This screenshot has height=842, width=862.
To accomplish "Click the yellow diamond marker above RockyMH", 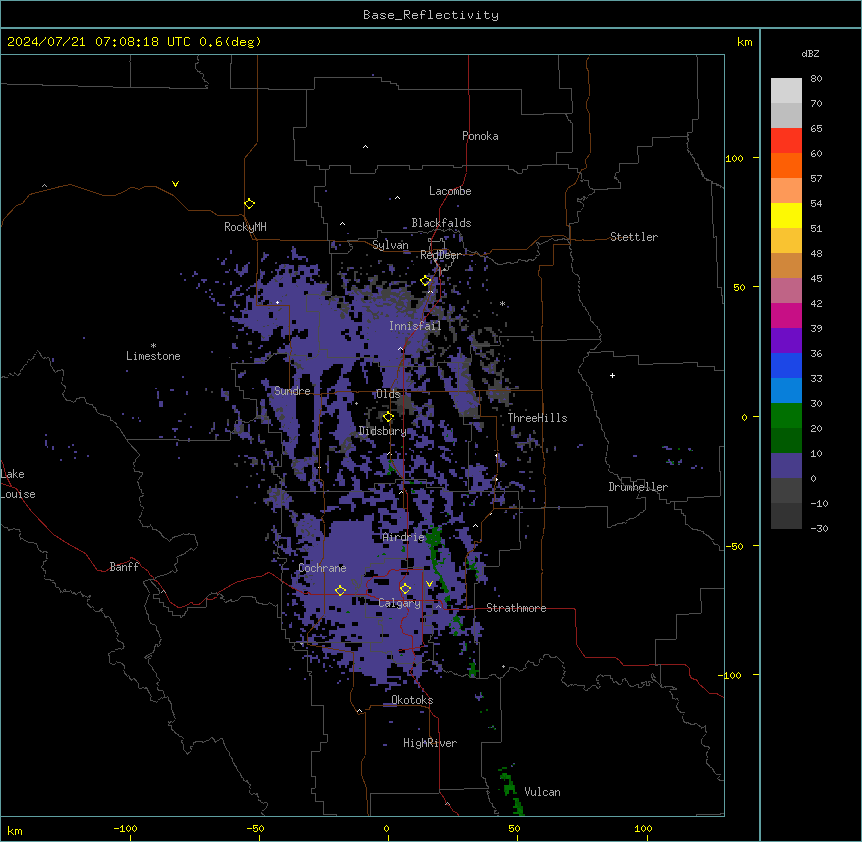I will pos(250,204).
